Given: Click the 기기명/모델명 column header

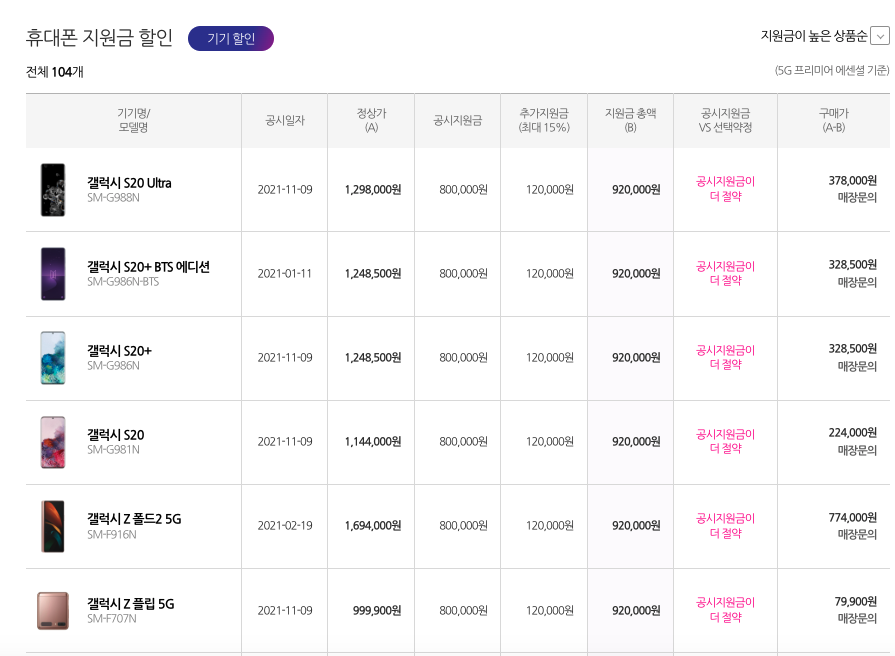Looking at the screenshot, I should click(134, 120).
